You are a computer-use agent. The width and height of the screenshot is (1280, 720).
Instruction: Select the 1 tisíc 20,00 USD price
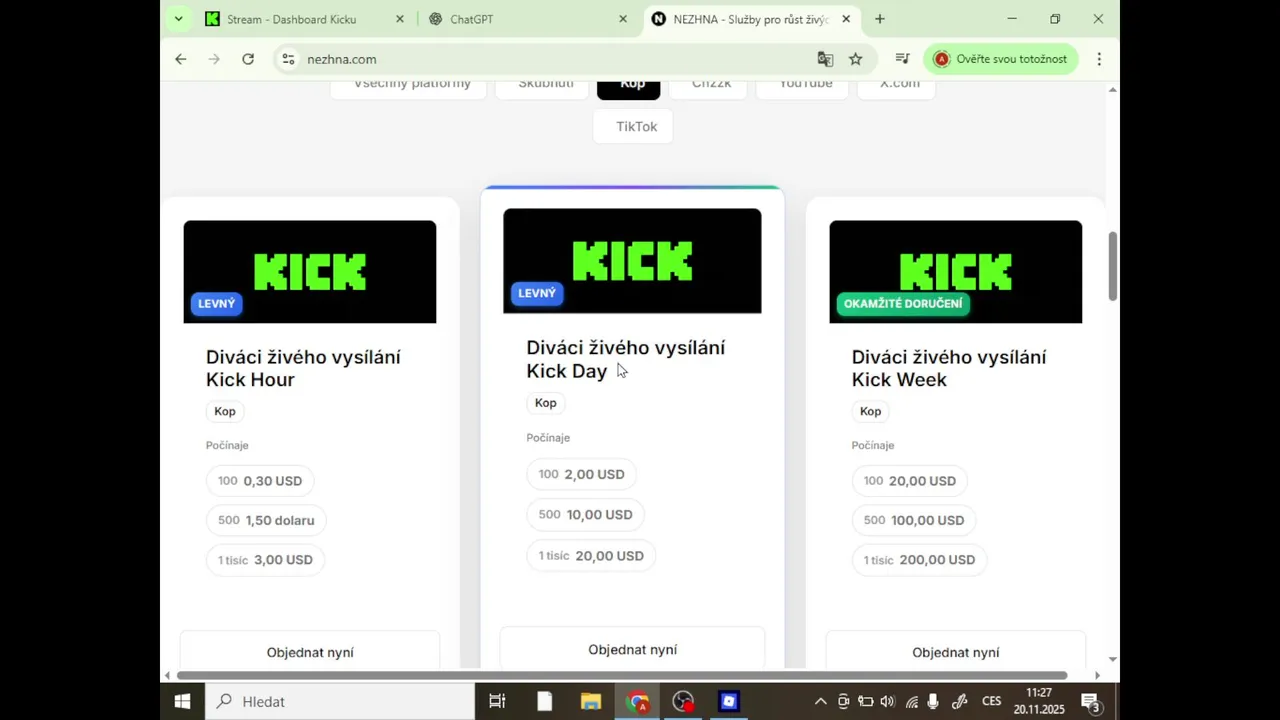point(591,556)
